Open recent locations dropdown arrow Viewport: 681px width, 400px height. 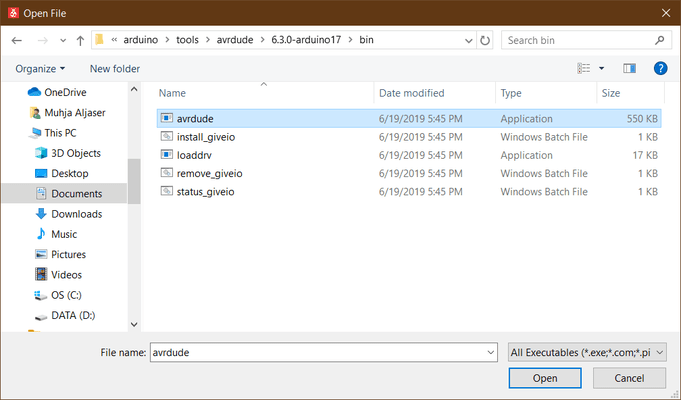63,40
